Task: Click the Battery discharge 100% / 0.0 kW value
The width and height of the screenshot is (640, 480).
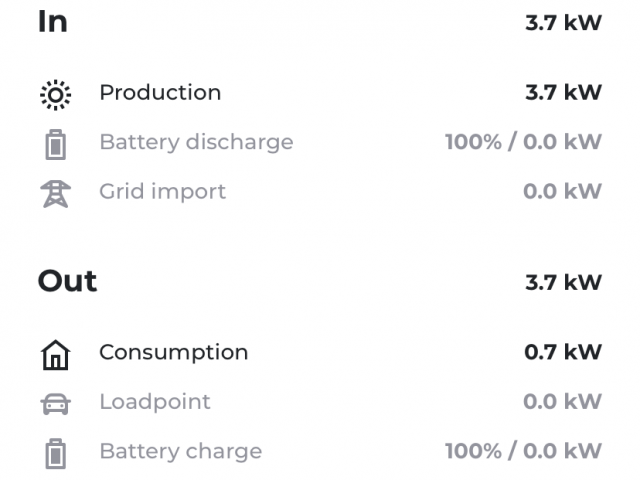Action: pyautogui.click(x=523, y=142)
